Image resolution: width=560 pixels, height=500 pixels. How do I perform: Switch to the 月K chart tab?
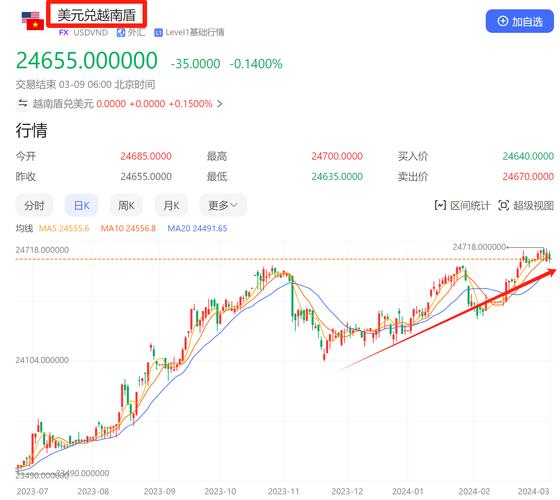pyautogui.click(x=171, y=205)
